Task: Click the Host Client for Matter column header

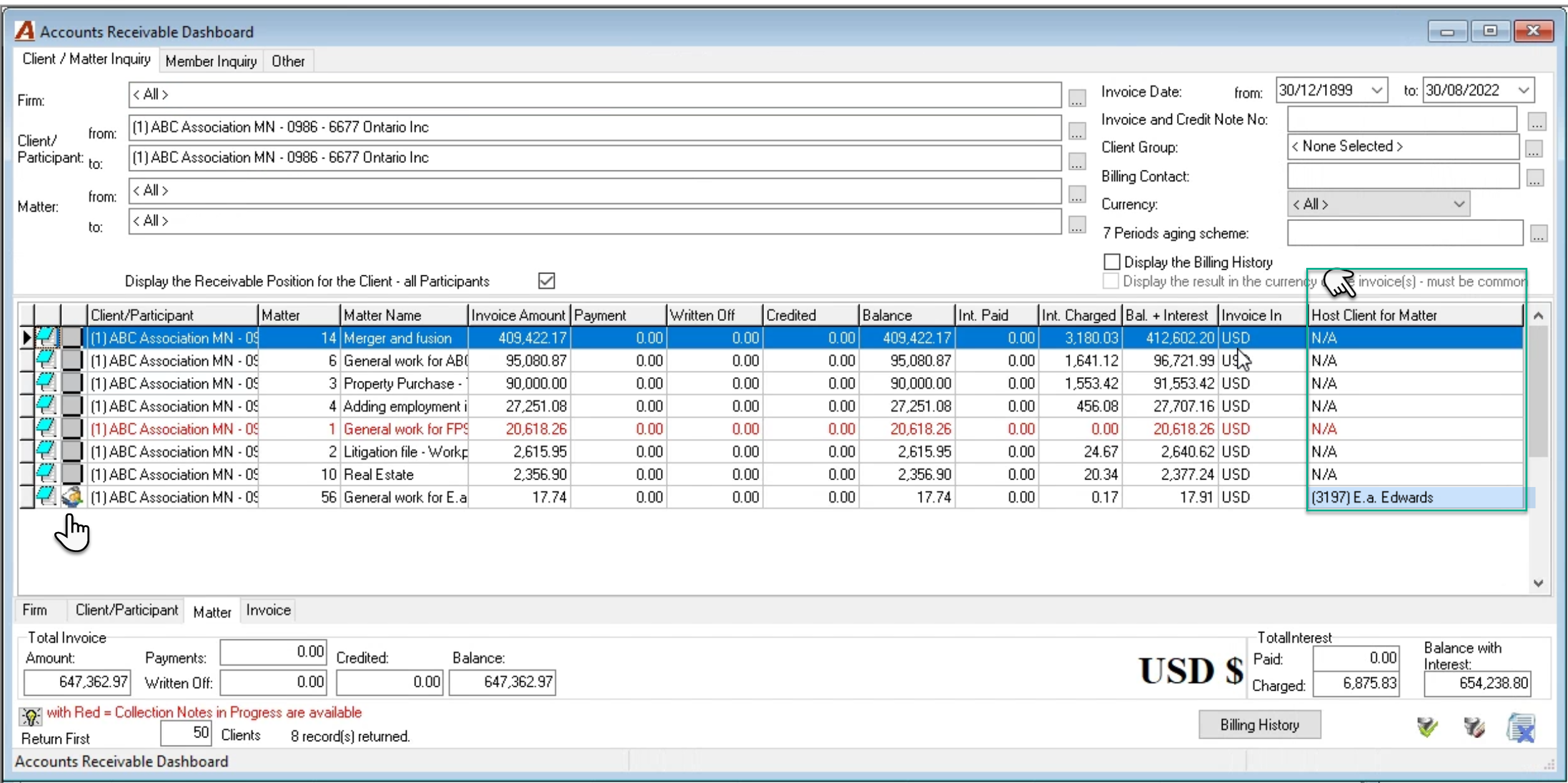Action: (x=1415, y=315)
